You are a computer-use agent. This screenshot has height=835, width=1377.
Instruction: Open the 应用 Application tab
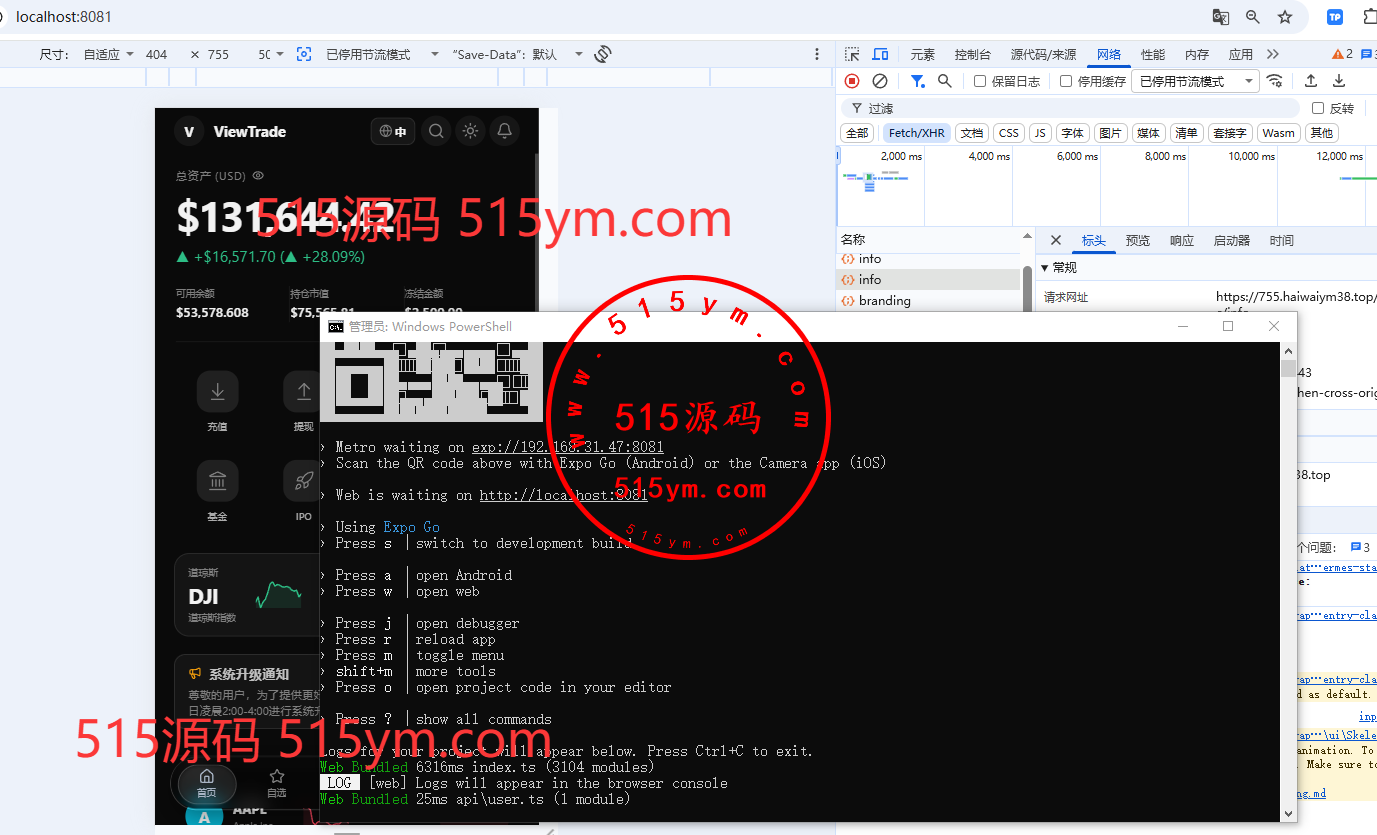(x=1241, y=54)
